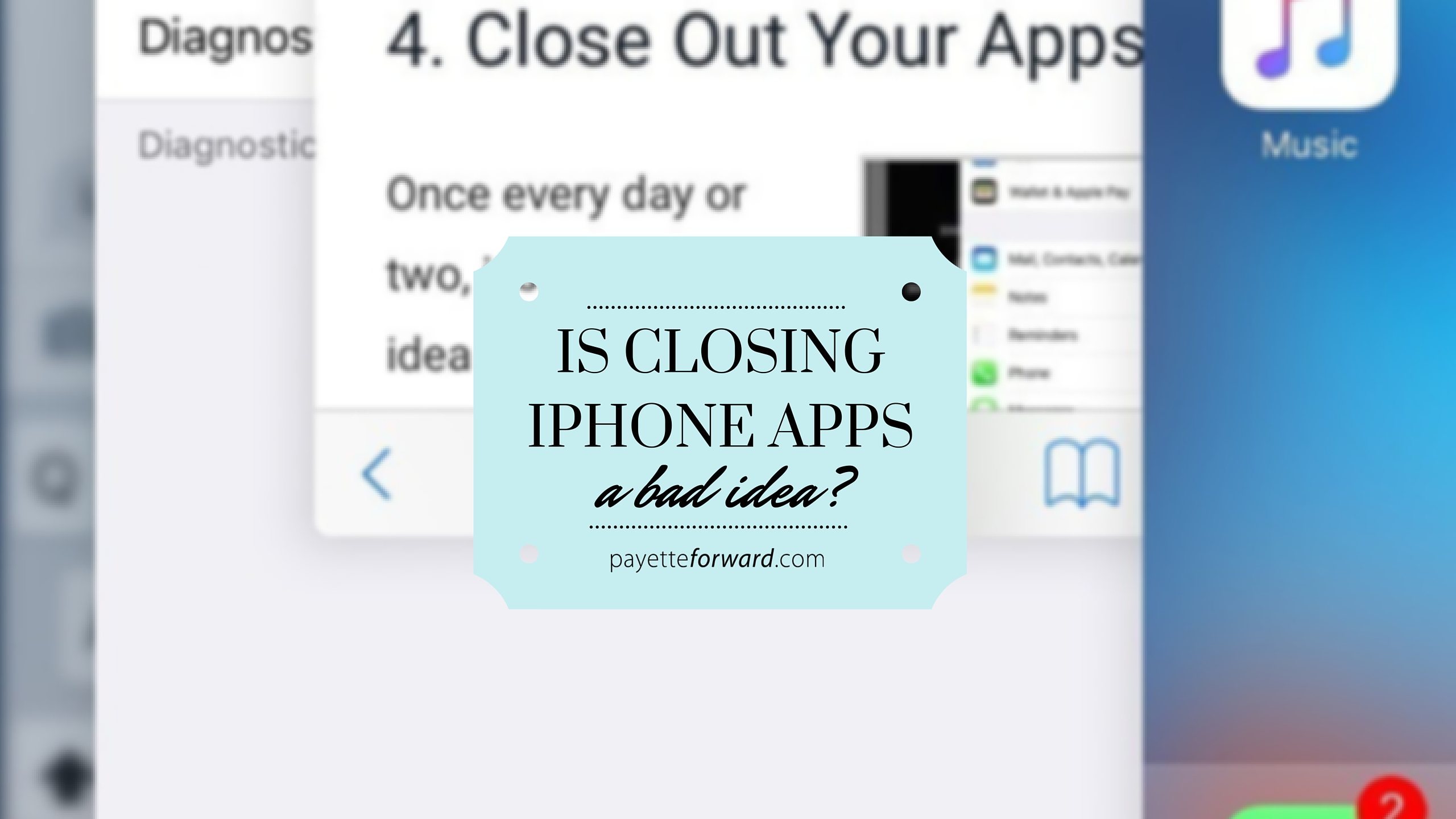1456x819 pixels.
Task: Open Mail Contacts Calendar setting
Action: click(x=1050, y=258)
